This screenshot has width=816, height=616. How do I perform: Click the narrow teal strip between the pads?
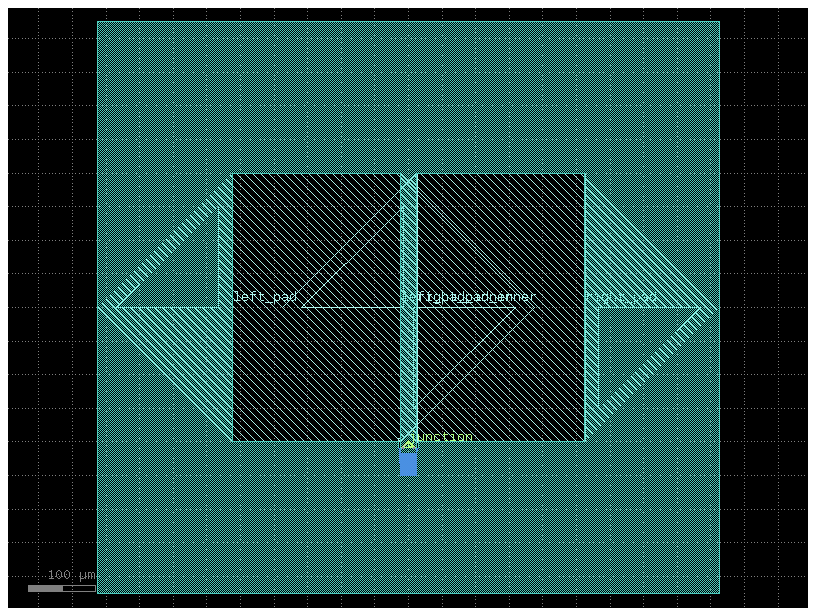[409, 250]
